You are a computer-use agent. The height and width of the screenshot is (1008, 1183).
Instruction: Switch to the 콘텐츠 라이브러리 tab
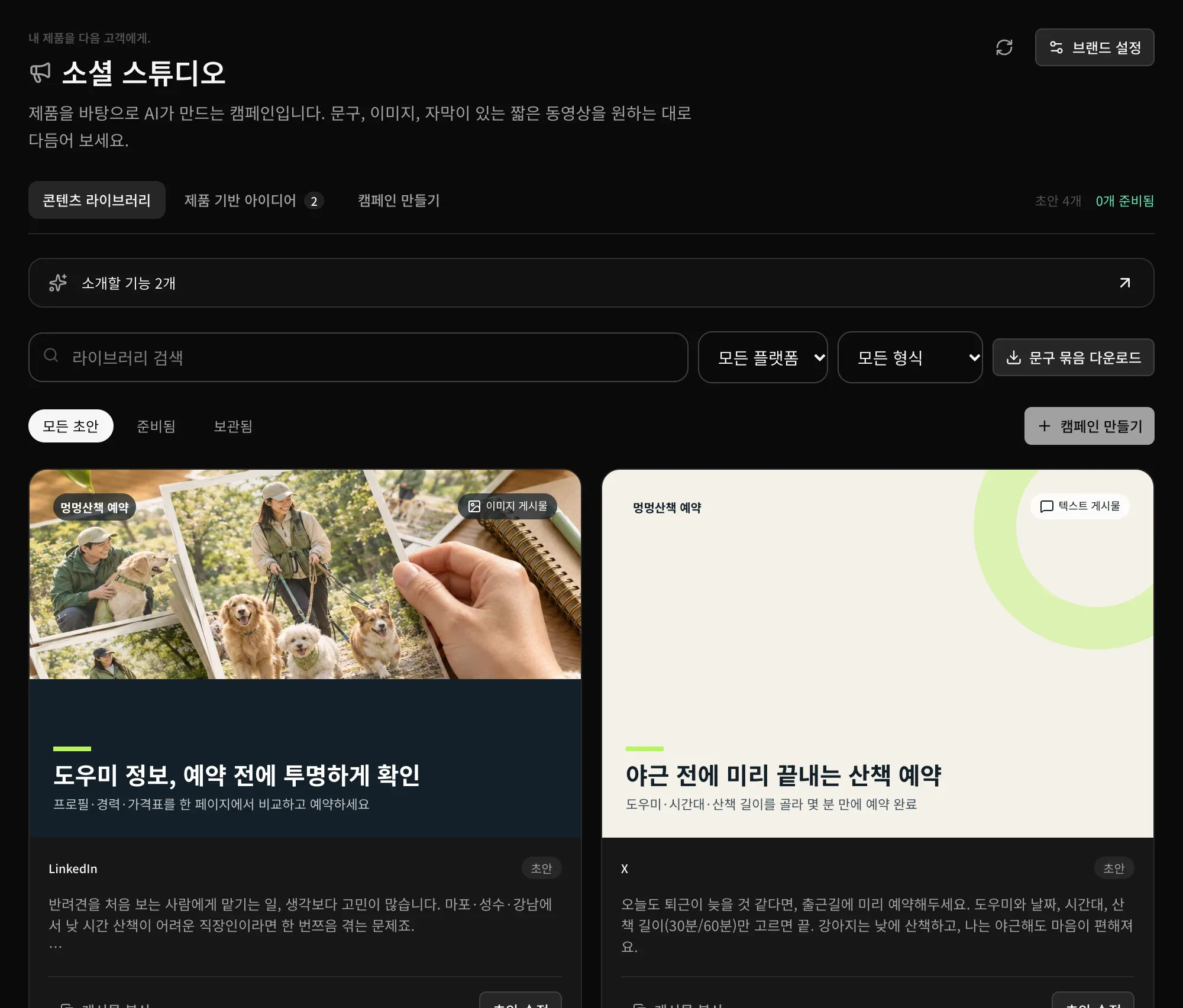(96, 200)
